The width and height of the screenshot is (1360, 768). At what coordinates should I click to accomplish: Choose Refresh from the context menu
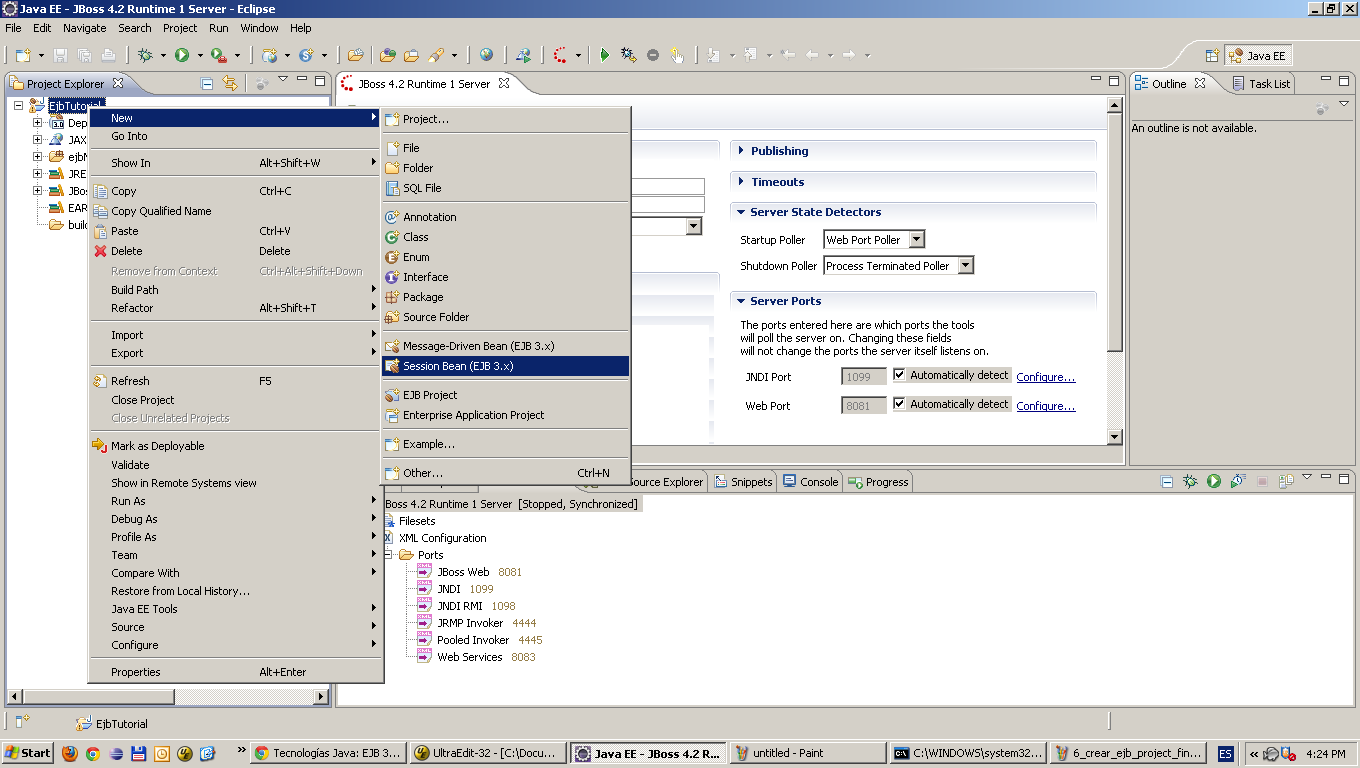tap(130, 380)
